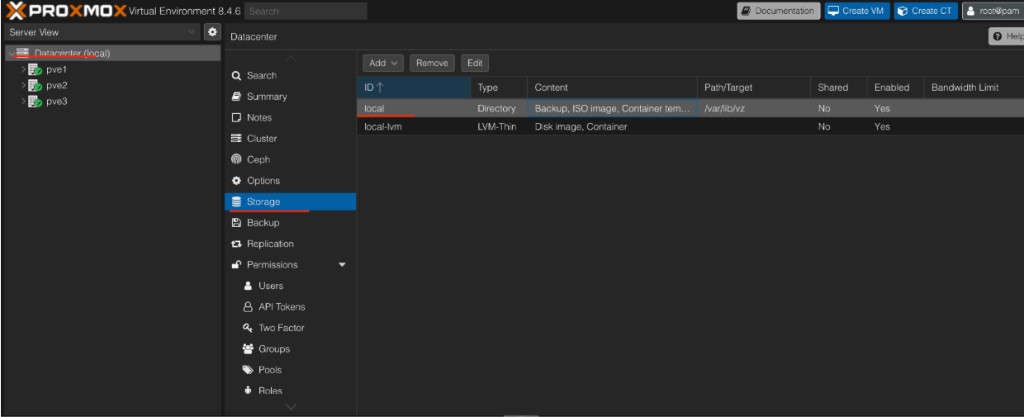
Task: Open the Replication menu item
Action: point(291,244)
